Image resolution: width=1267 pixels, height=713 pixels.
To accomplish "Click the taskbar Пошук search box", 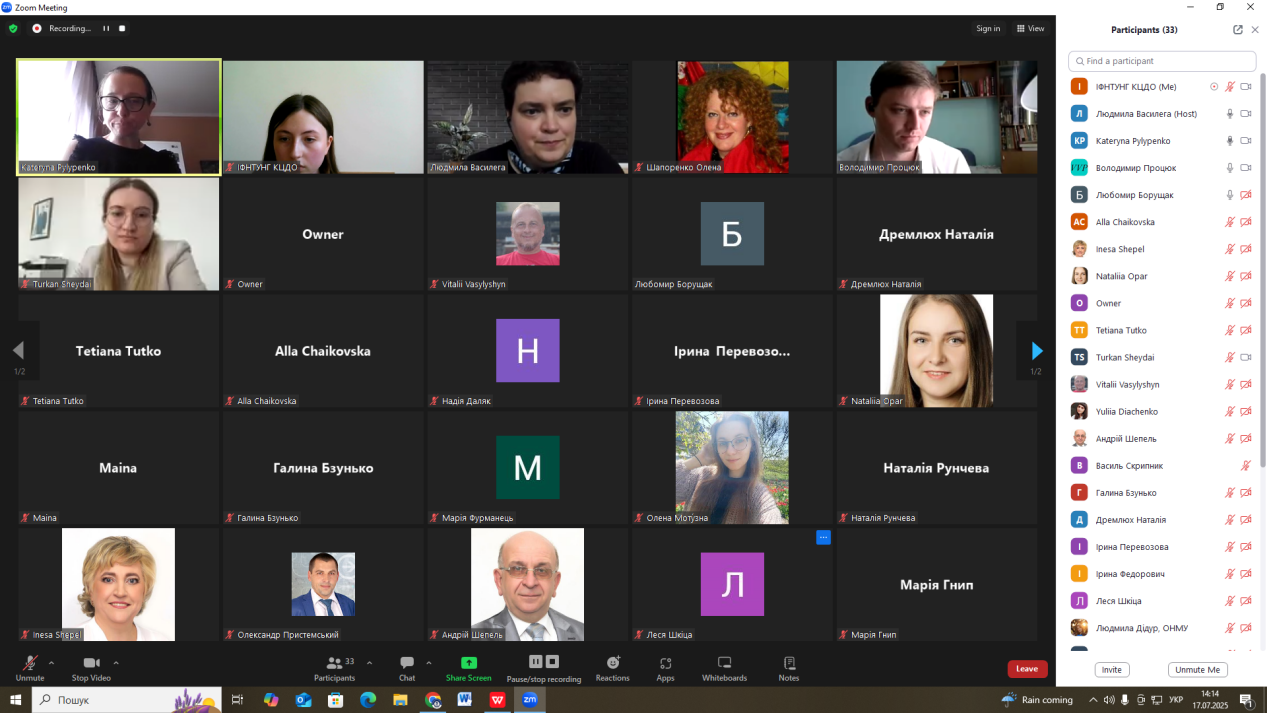I will click(126, 700).
